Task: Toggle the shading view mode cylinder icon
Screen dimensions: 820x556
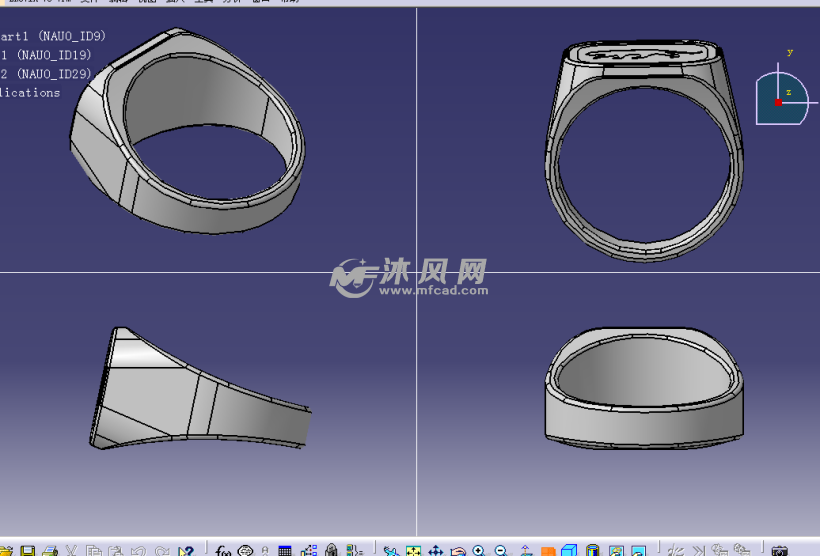Action: (593, 551)
